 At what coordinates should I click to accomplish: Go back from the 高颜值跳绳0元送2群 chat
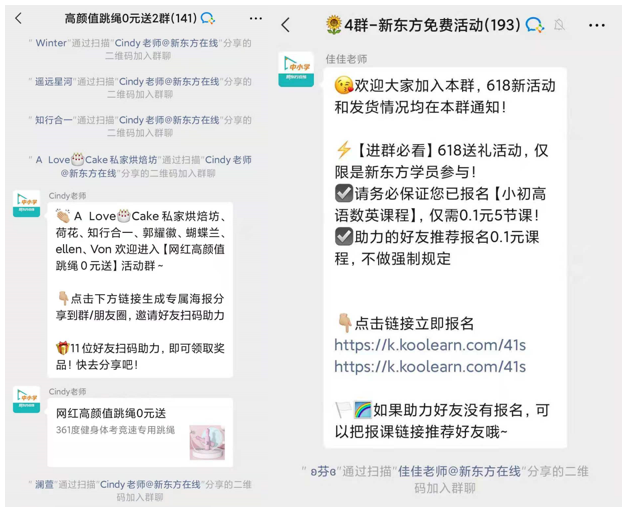pos(18,18)
